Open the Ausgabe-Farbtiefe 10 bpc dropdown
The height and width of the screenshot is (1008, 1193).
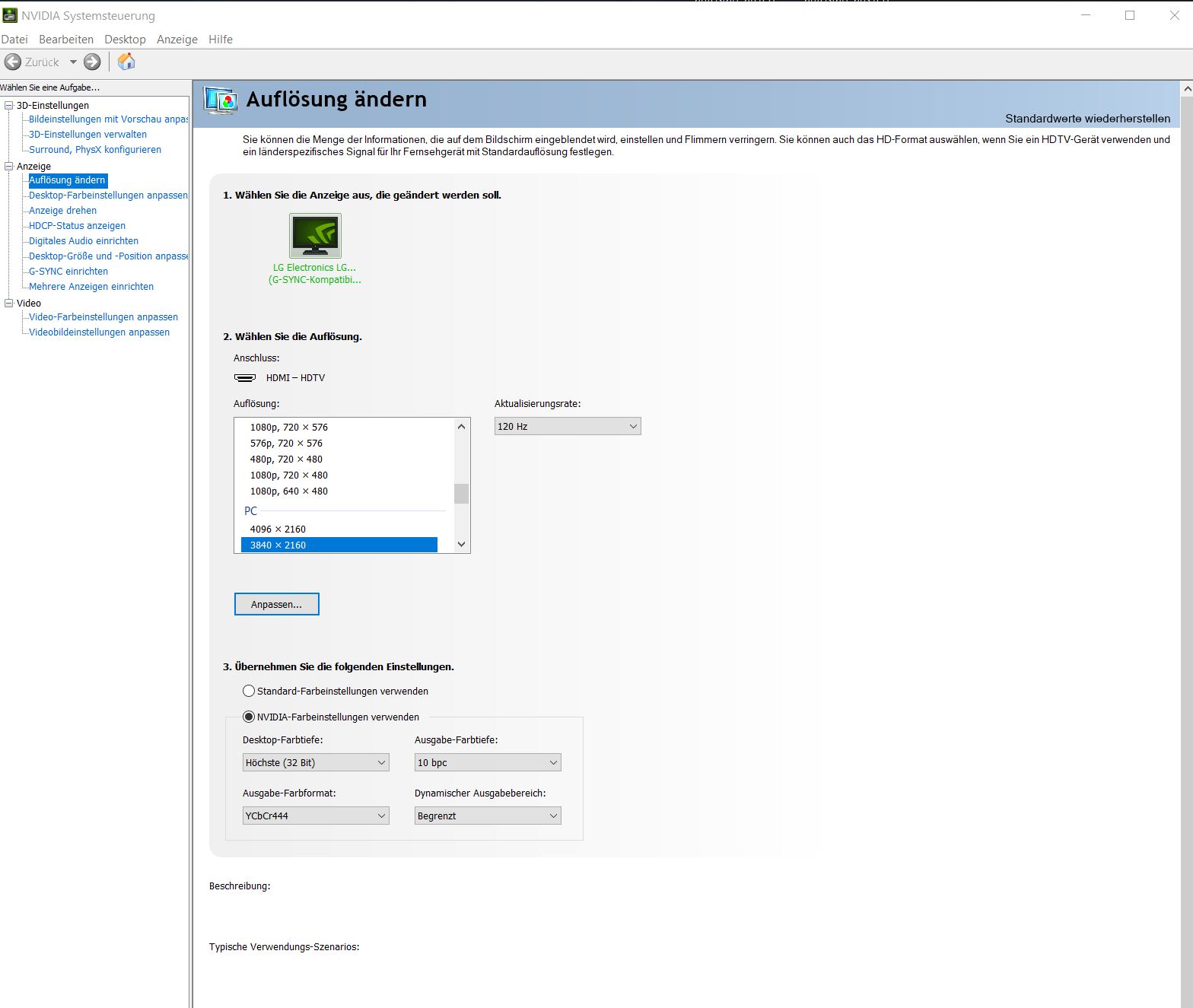click(x=488, y=762)
